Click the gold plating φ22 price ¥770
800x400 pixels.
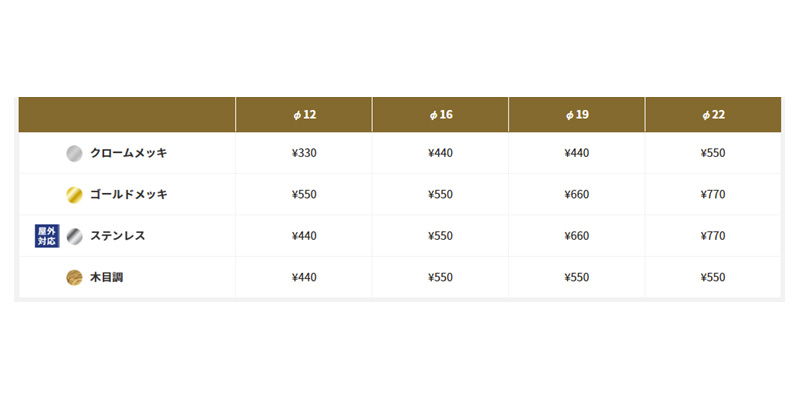pos(713,194)
